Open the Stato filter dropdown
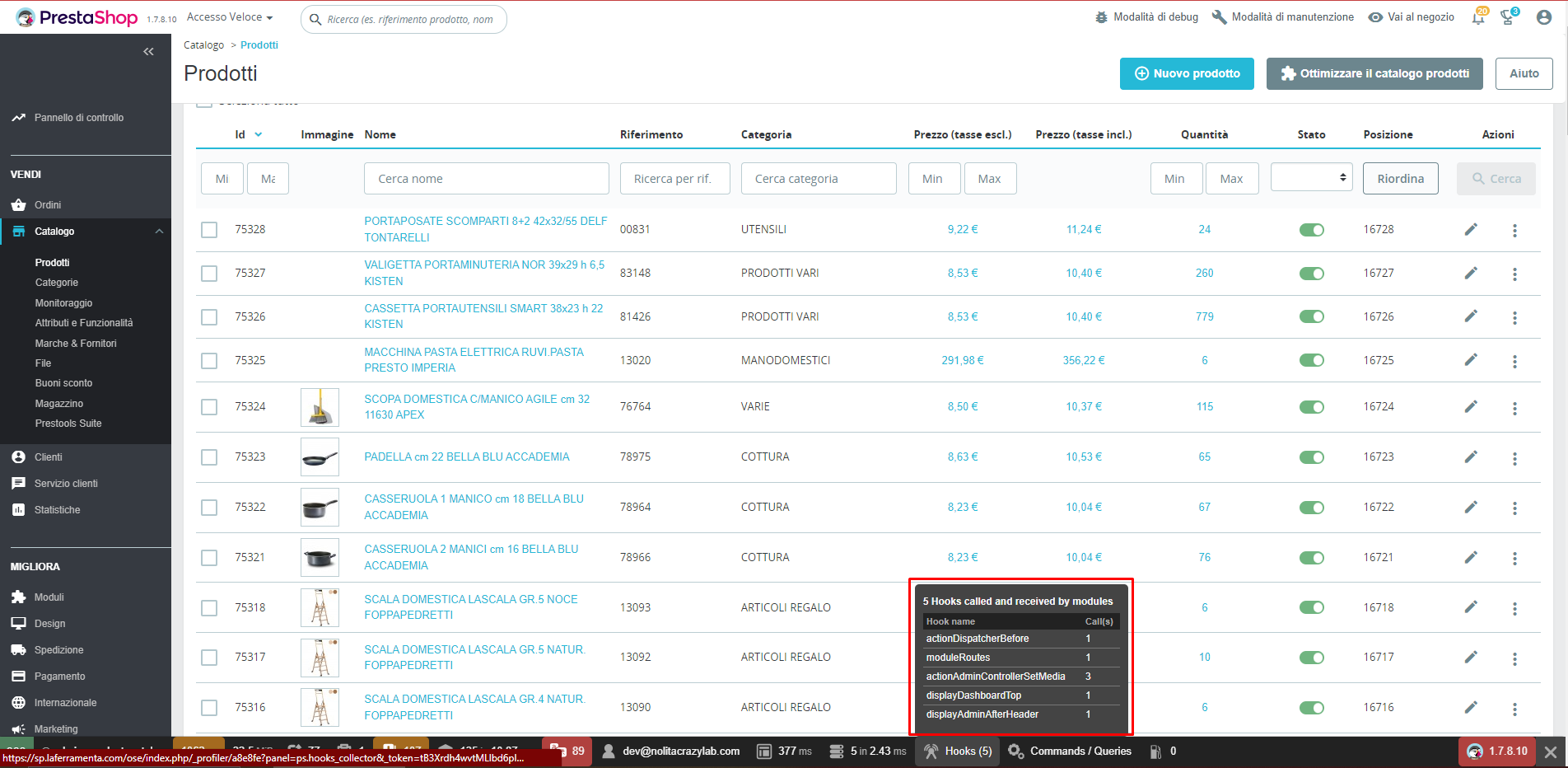The width and height of the screenshot is (1568, 768). point(1311,177)
